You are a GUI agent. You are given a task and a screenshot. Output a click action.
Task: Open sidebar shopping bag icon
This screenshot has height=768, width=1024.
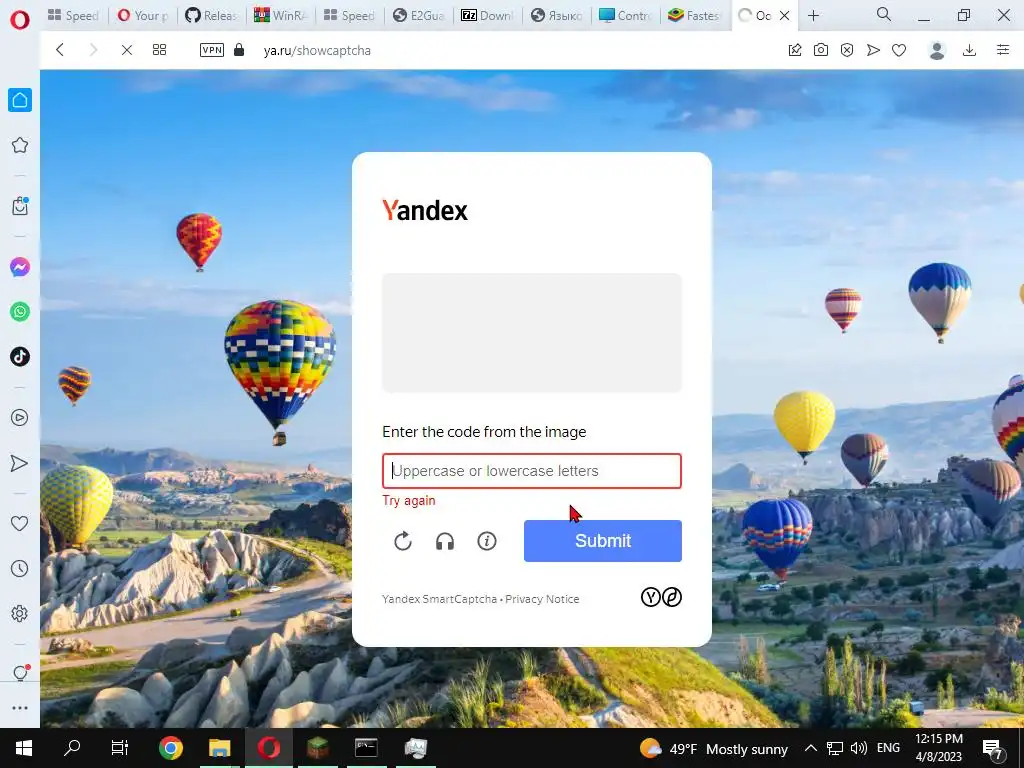pyautogui.click(x=20, y=206)
